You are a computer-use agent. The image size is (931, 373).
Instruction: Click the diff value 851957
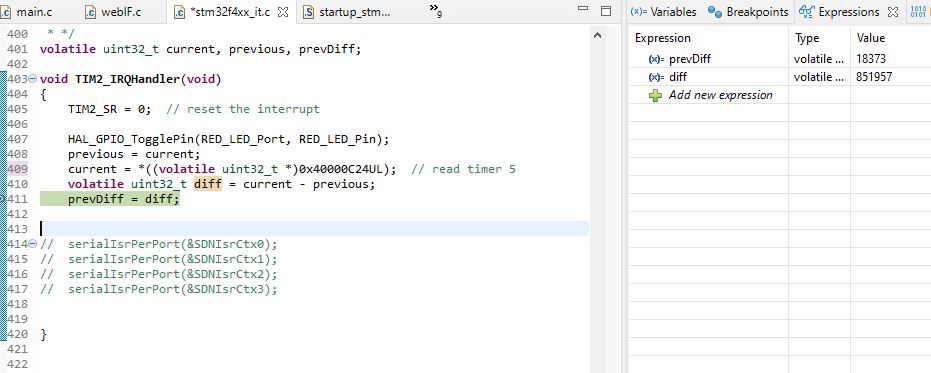[874, 77]
